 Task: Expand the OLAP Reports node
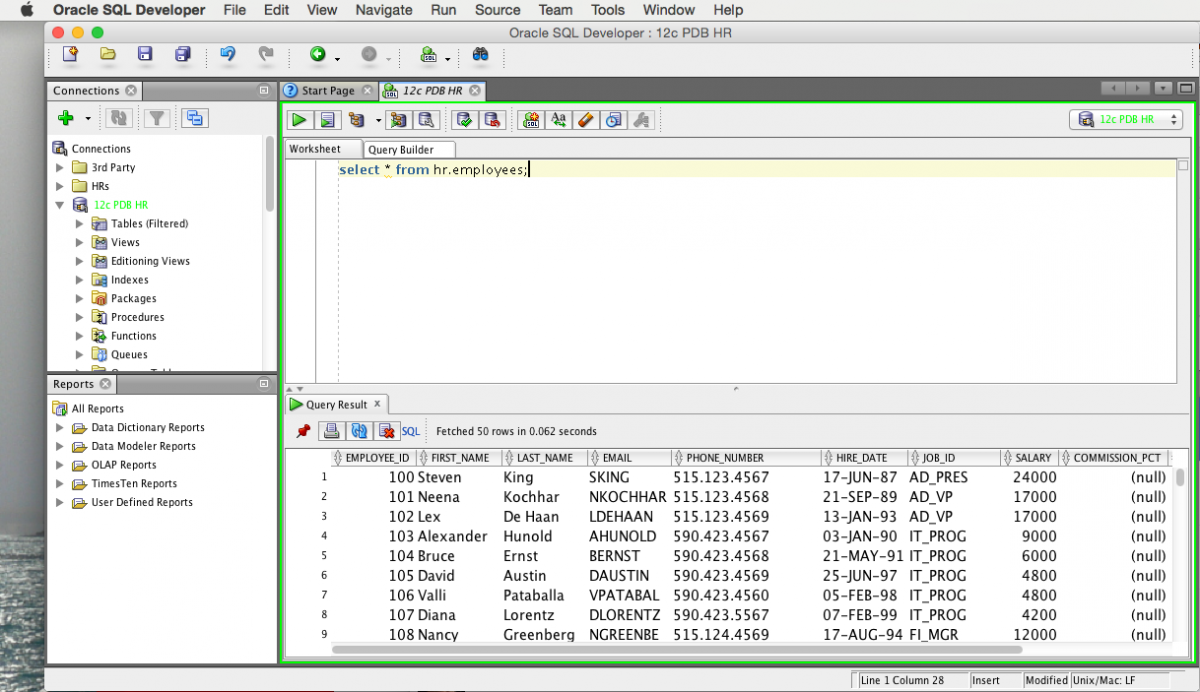pos(60,465)
